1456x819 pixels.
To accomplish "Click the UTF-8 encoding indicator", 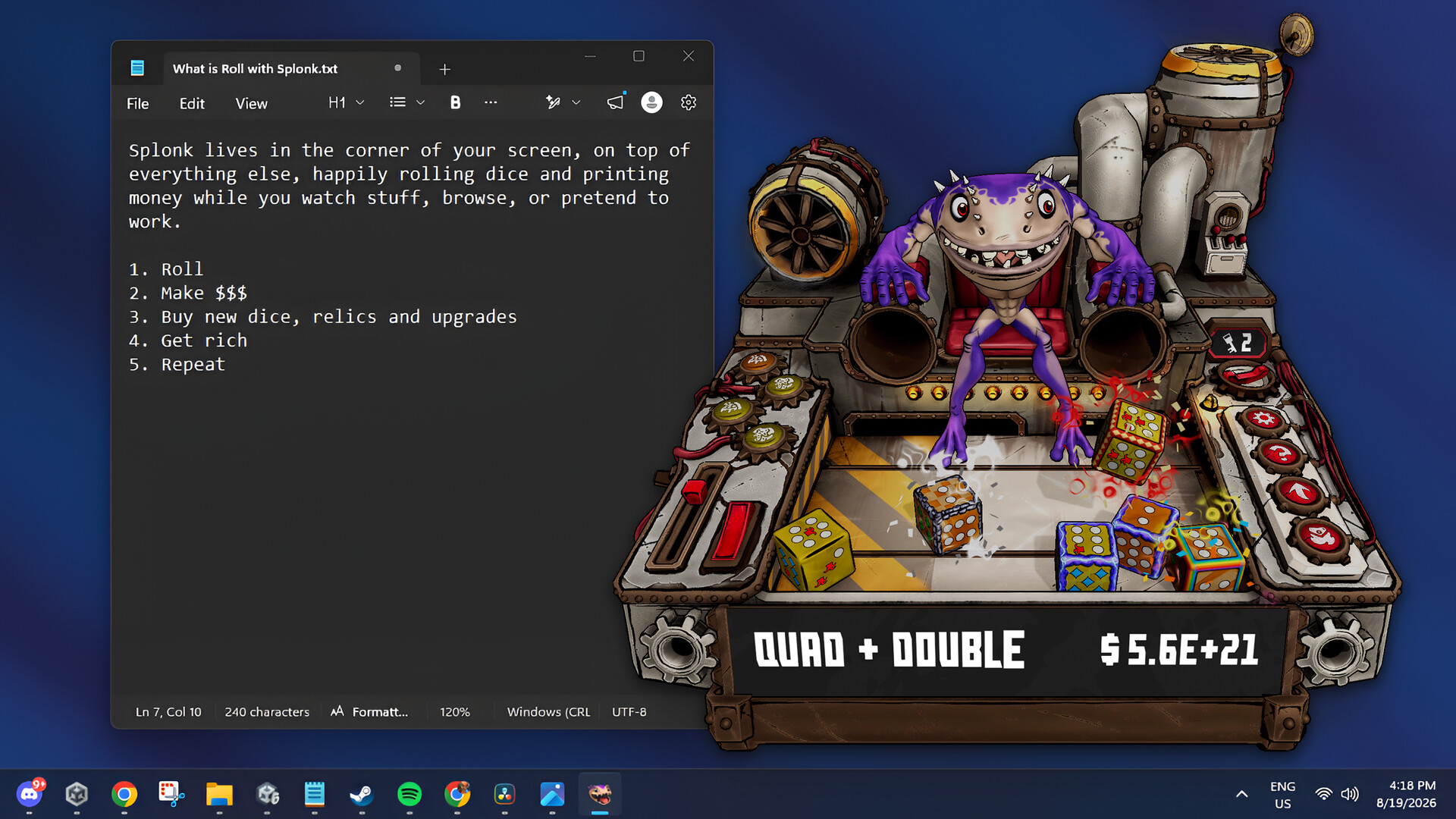I will pos(629,712).
